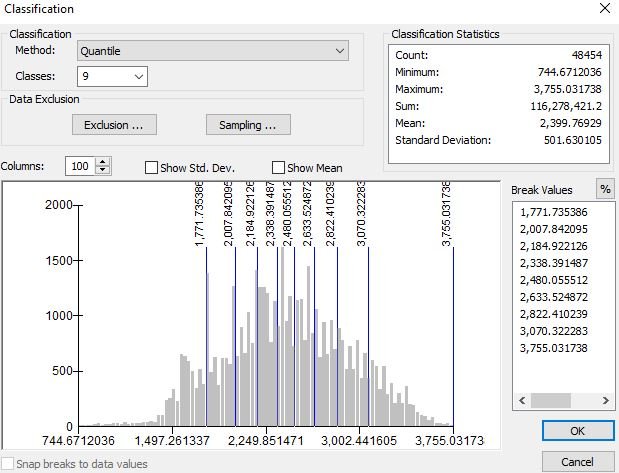
Task: Increase Columns value with up arrow
Action: (103, 162)
